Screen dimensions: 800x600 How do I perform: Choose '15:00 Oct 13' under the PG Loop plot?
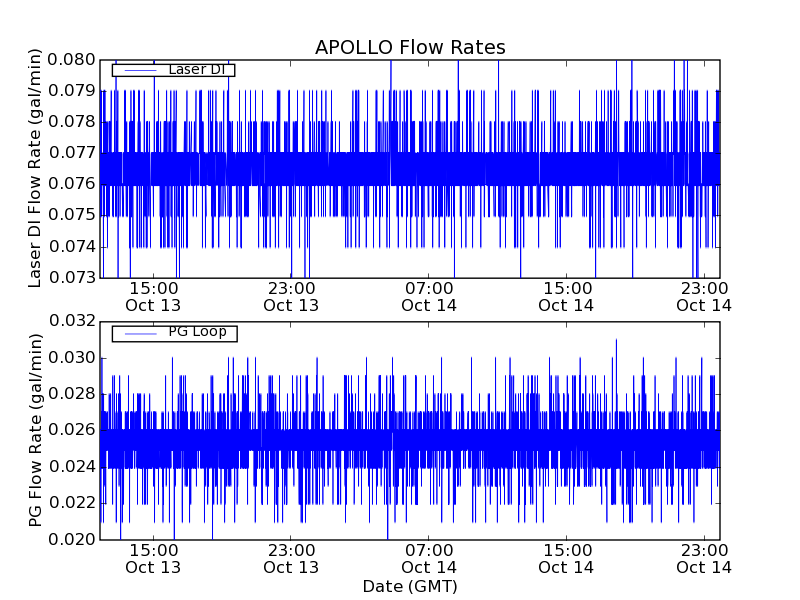(x=153, y=559)
